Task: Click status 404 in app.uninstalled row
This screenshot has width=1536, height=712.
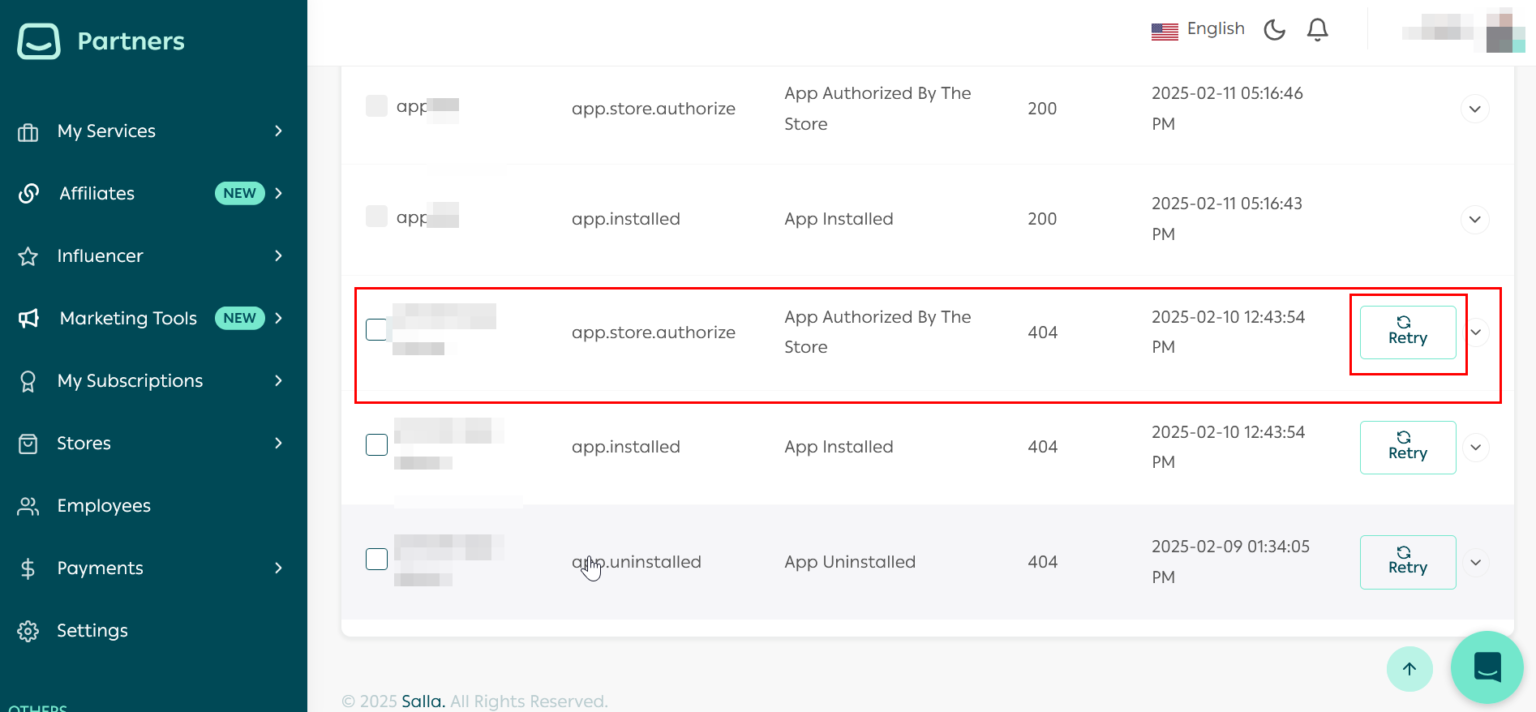Action: pos(1042,562)
